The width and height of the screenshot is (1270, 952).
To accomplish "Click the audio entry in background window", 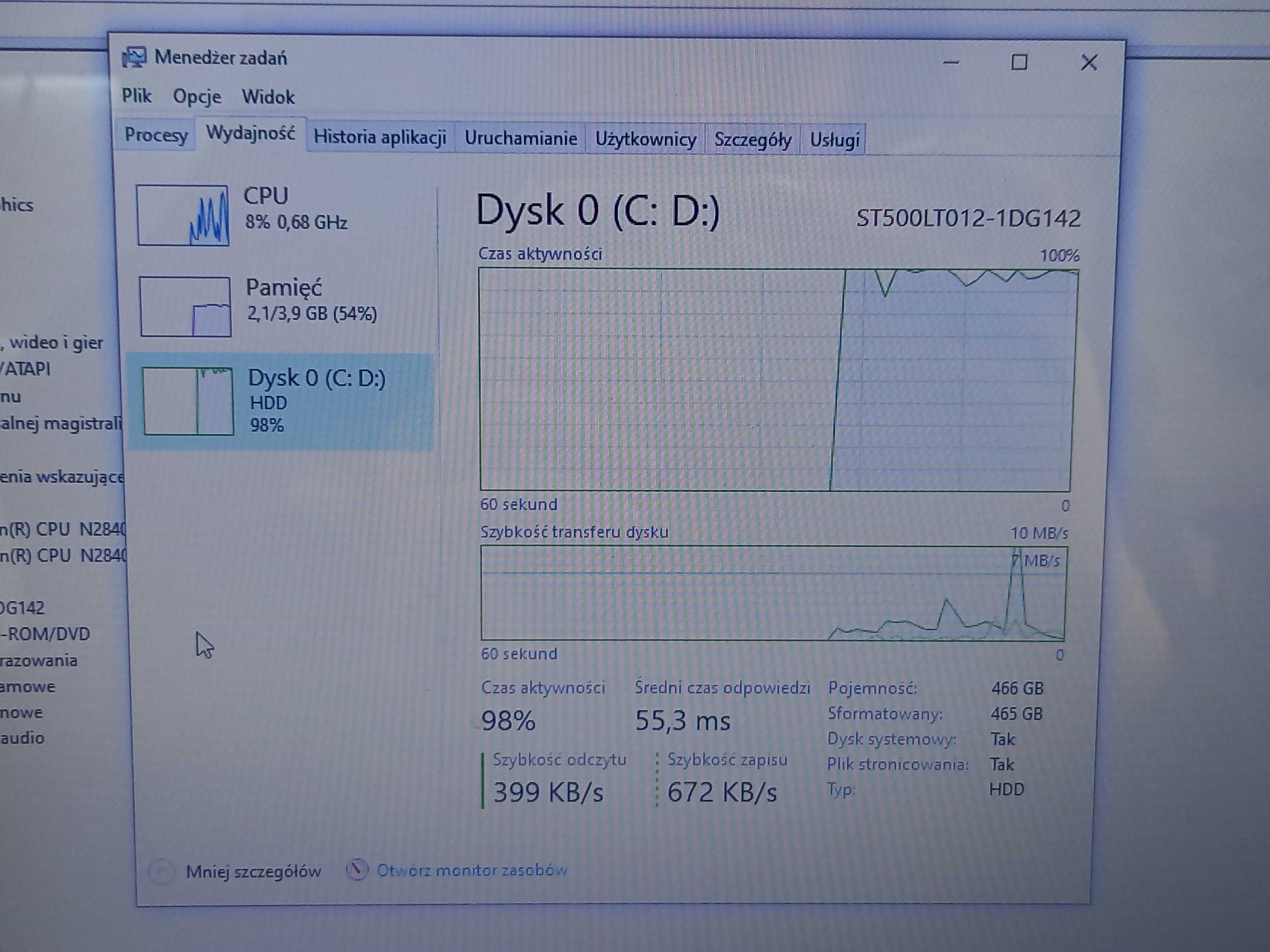I will click(23, 738).
